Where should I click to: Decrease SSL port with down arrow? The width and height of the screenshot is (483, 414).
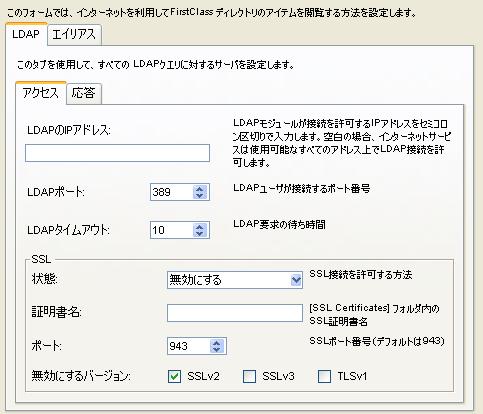tap(217, 350)
